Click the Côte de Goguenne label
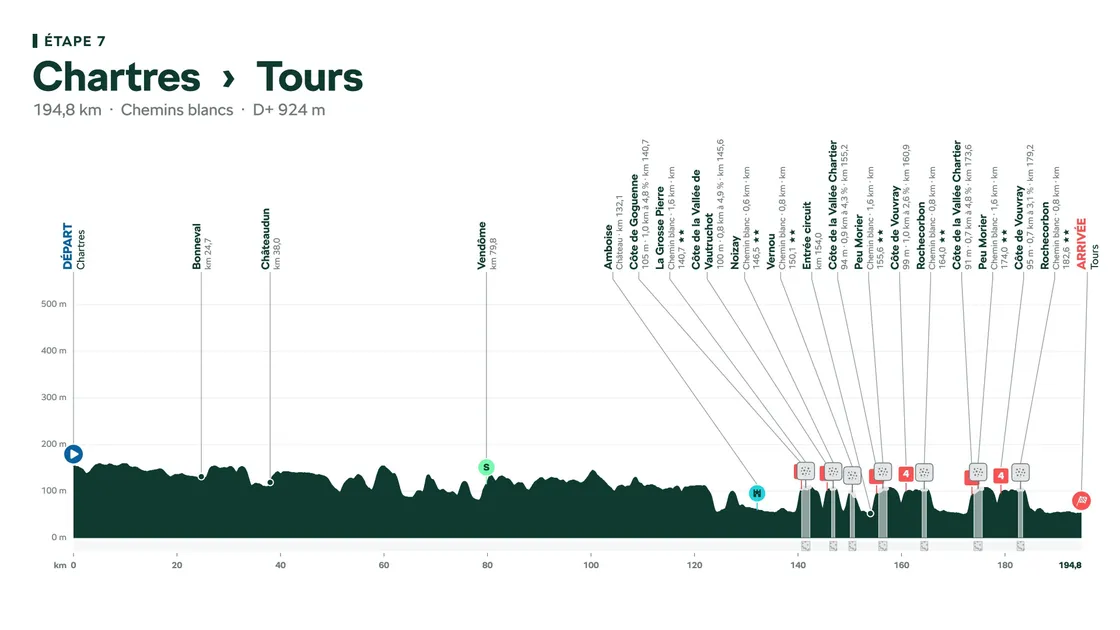Image resolution: width=1120 pixels, height=630 pixels. (640, 204)
